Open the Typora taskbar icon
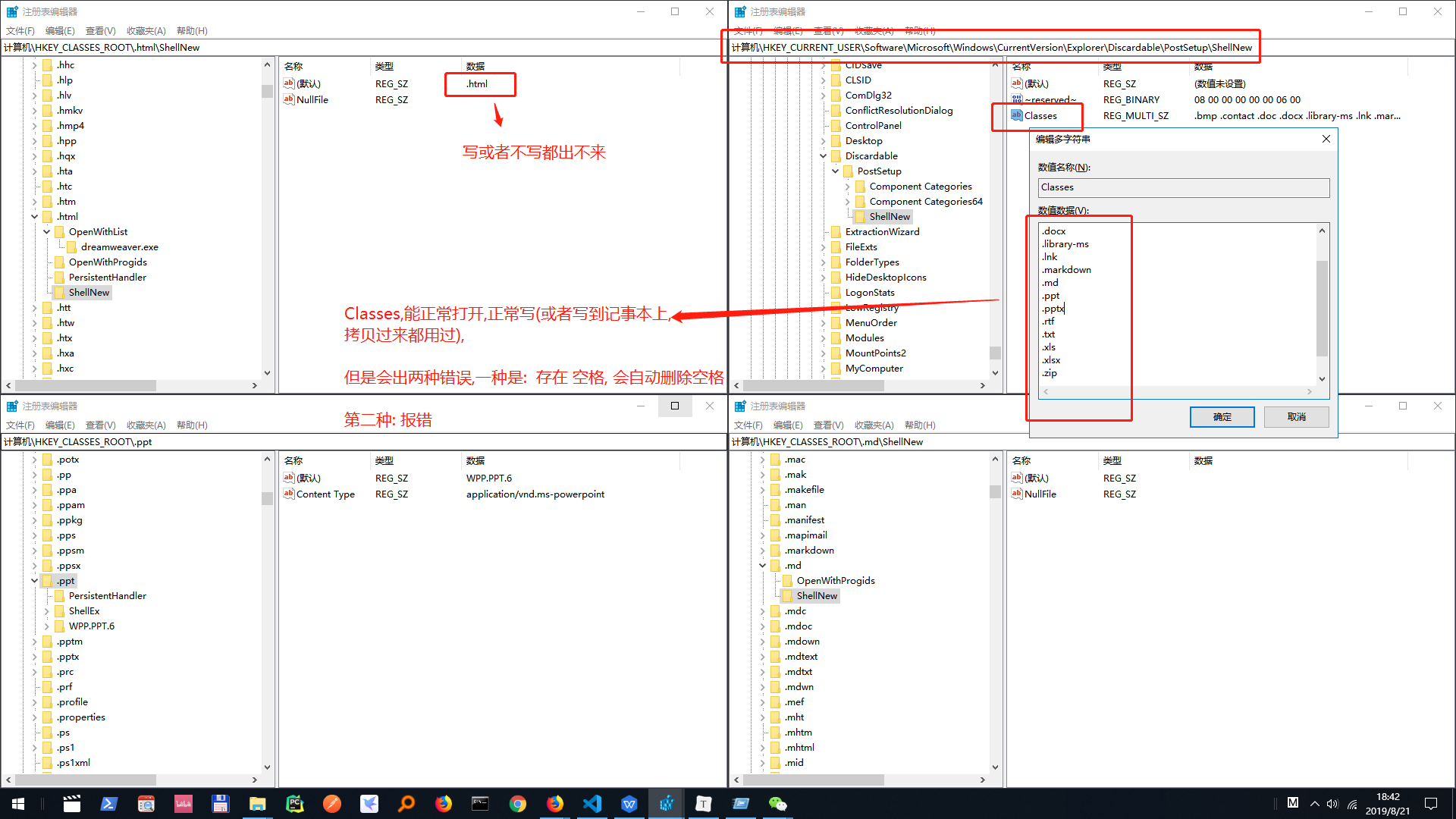This screenshot has height=819, width=1456. click(x=704, y=804)
